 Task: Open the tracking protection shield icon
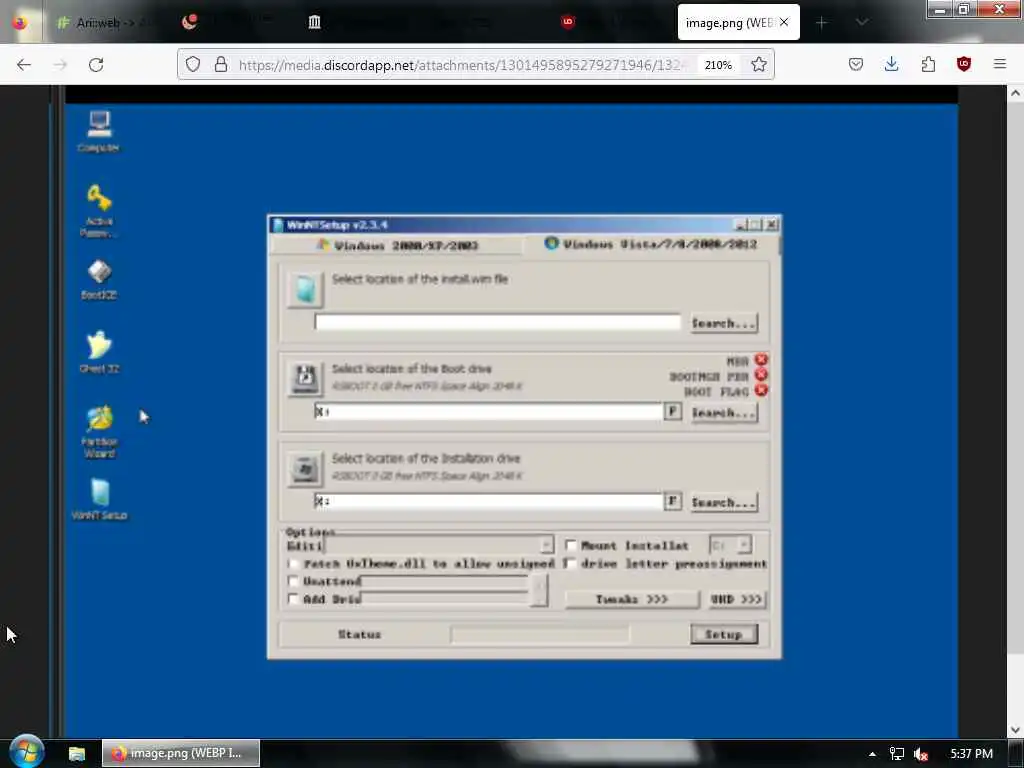193,64
